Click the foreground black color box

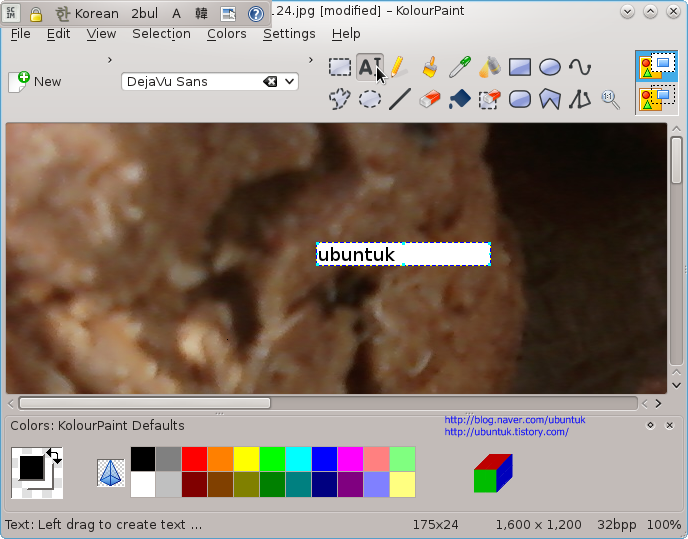click(x=32, y=467)
